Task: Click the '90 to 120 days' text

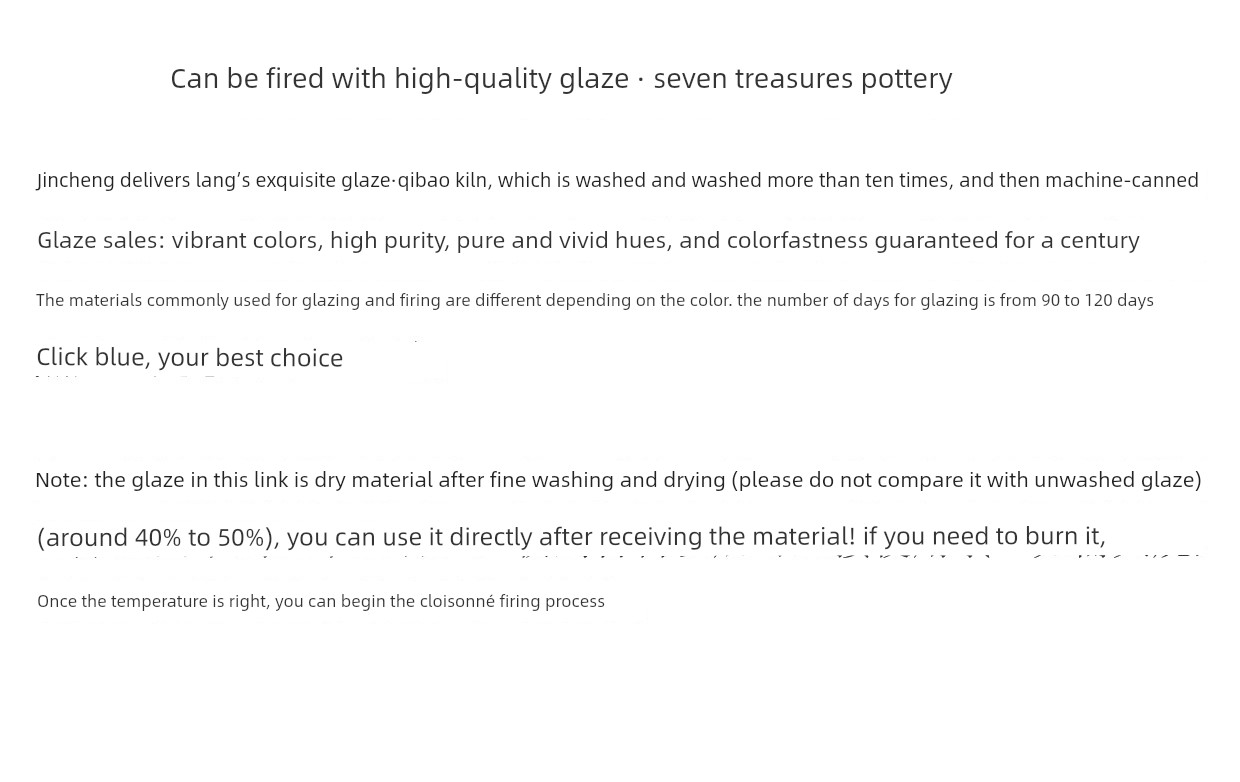Action: pyautogui.click(x=1097, y=300)
